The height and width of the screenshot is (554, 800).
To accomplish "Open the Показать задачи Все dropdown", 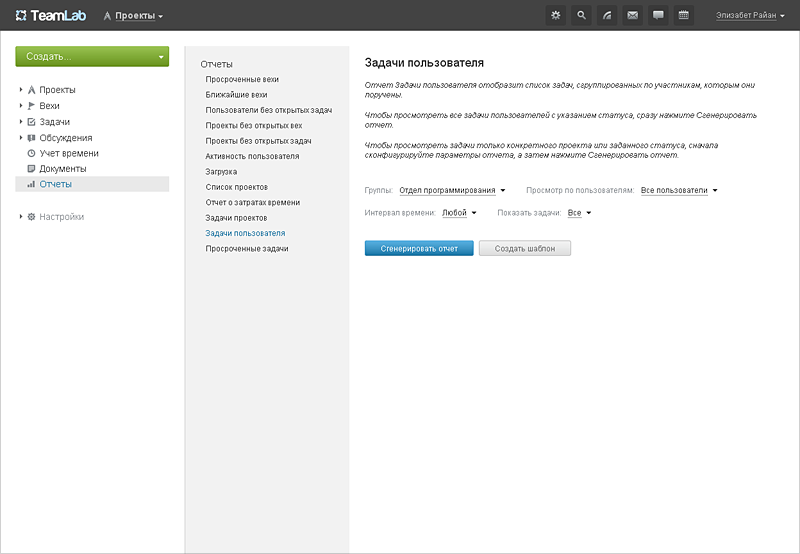I will (x=579, y=213).
